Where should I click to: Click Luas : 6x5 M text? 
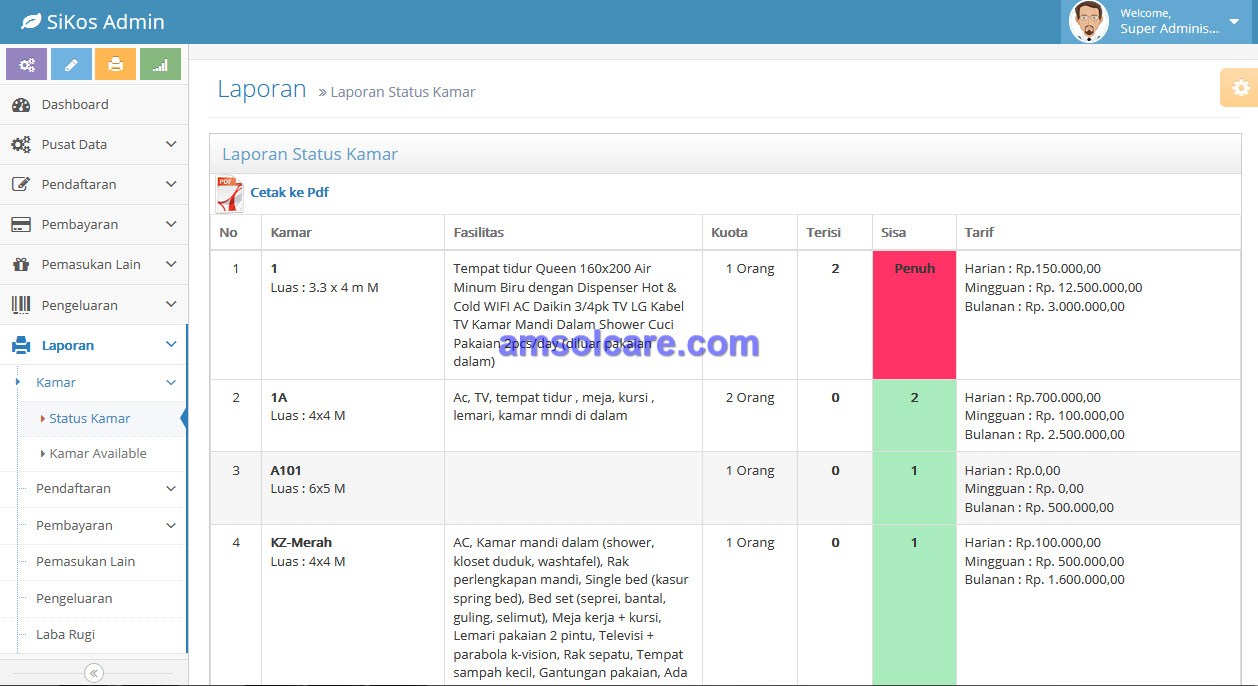click(308, 488)
